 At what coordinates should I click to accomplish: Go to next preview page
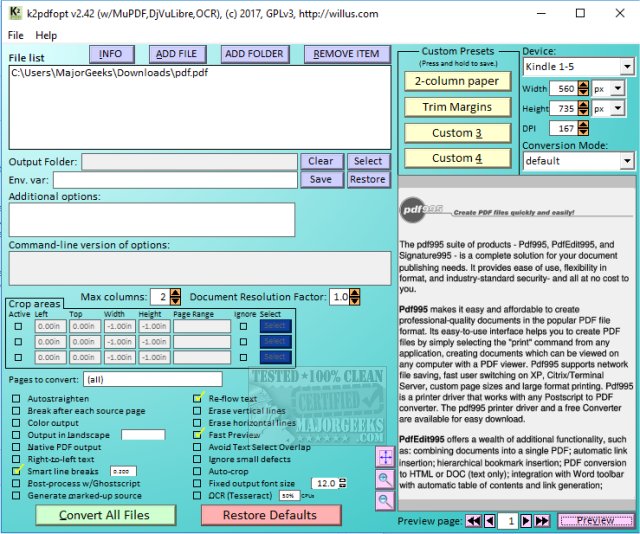point(526,521)
